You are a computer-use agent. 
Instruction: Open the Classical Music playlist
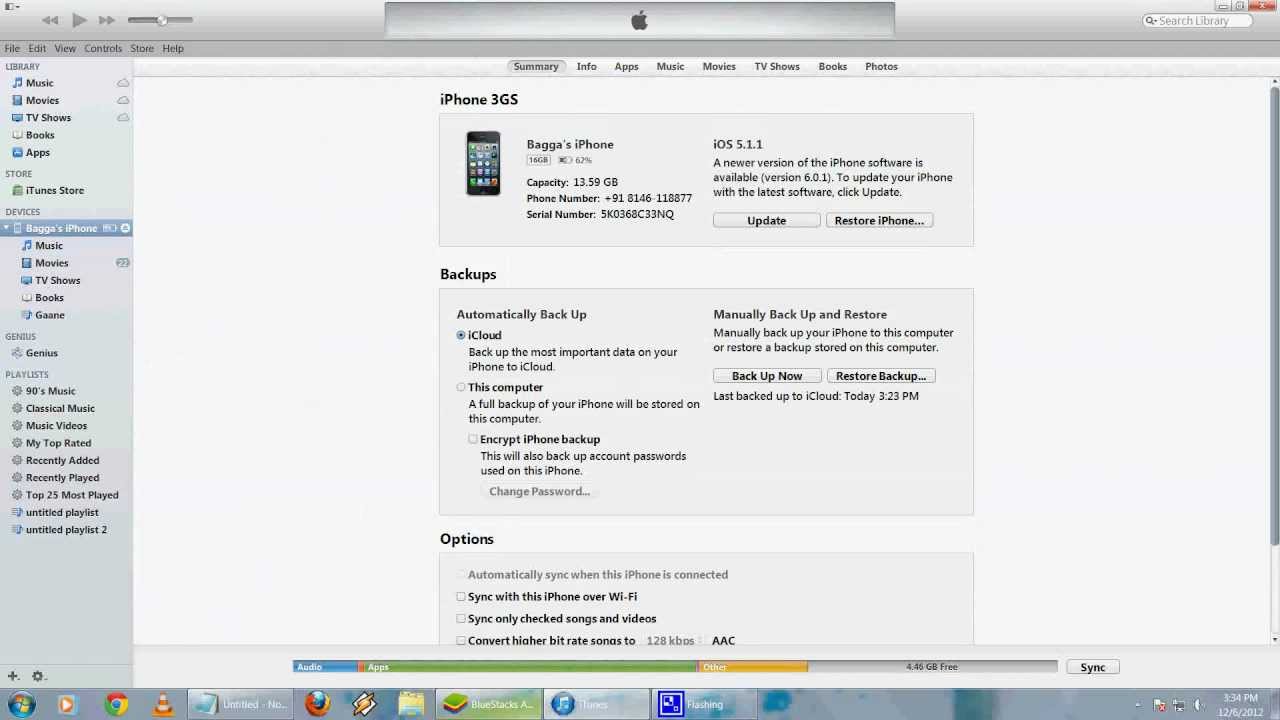(x=60, y=408)
